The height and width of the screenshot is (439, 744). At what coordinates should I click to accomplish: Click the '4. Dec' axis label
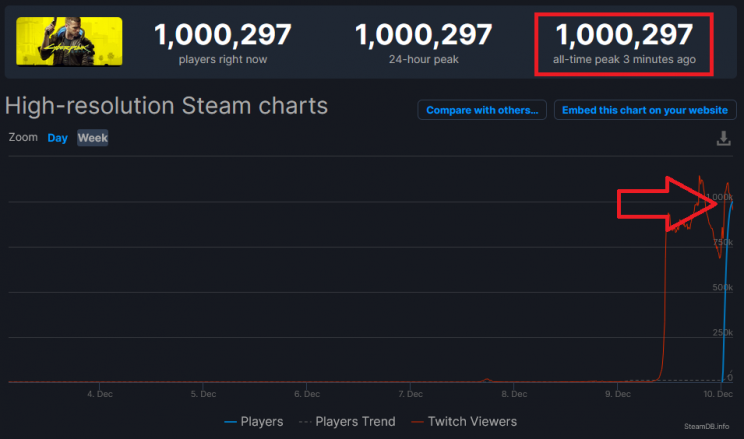[x=98, y=394]
